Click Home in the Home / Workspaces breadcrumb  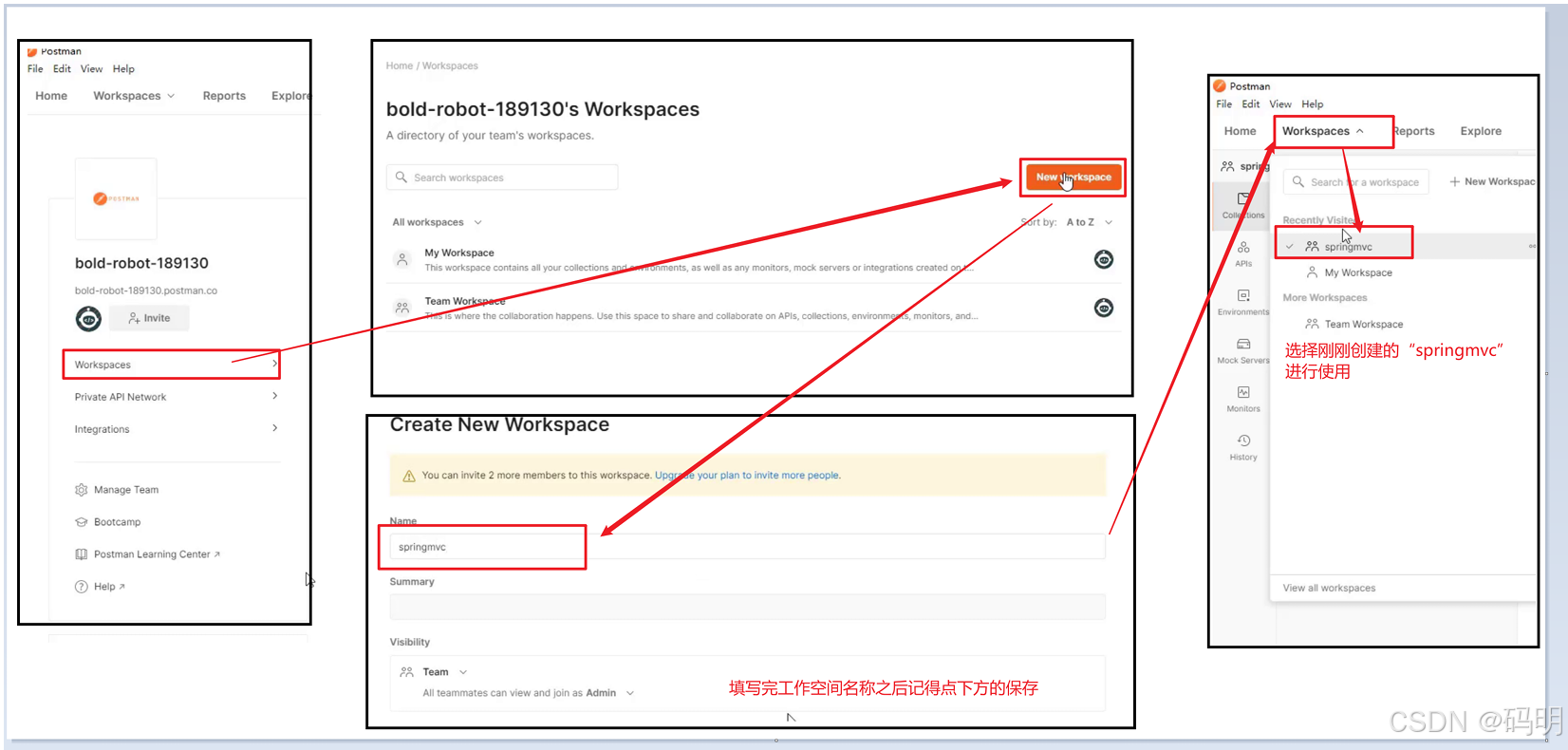pos(399,66)
